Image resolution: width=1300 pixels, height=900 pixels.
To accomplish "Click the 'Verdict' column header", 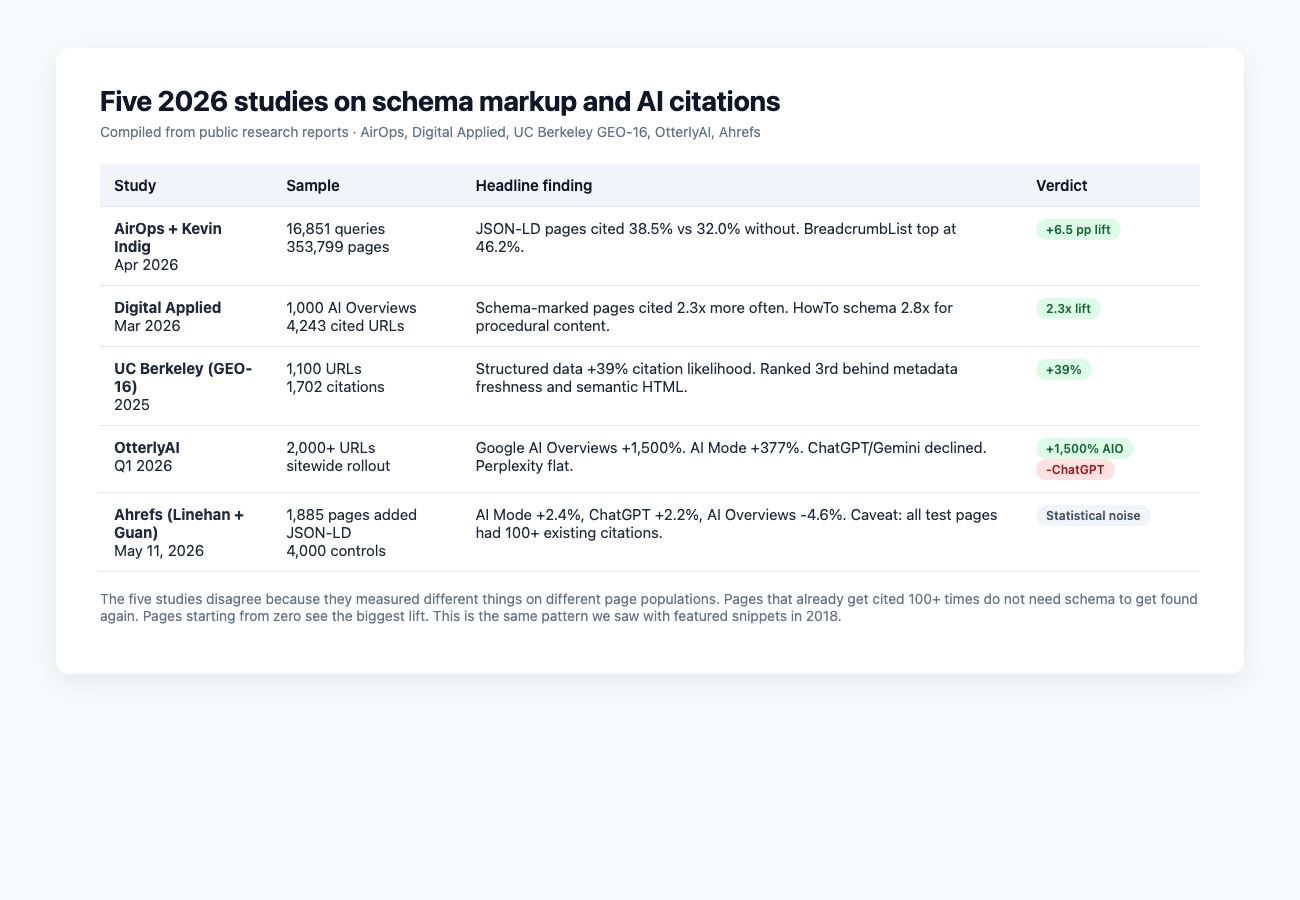I will [x=1062, y=185].
